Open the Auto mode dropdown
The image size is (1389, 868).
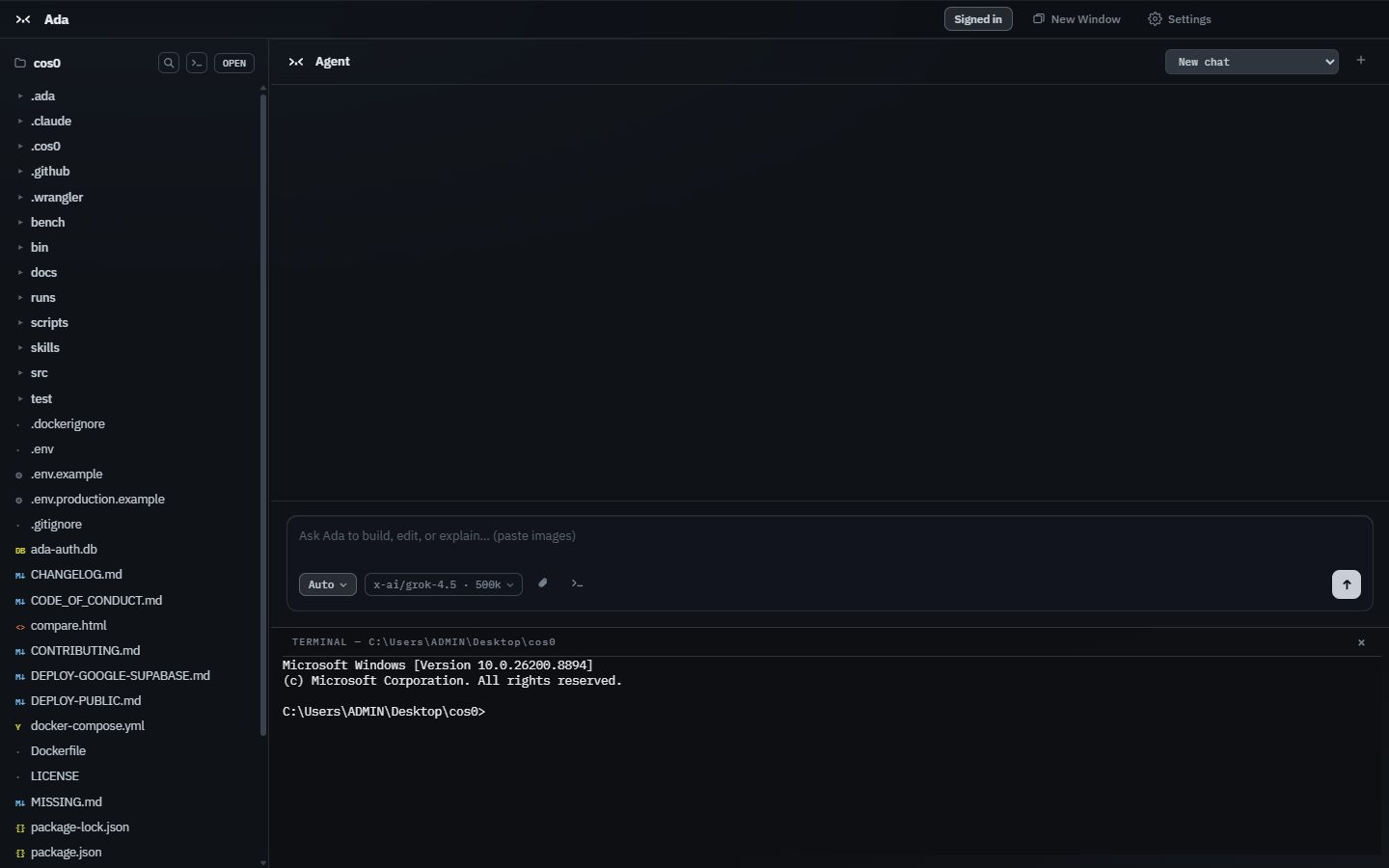328,584
